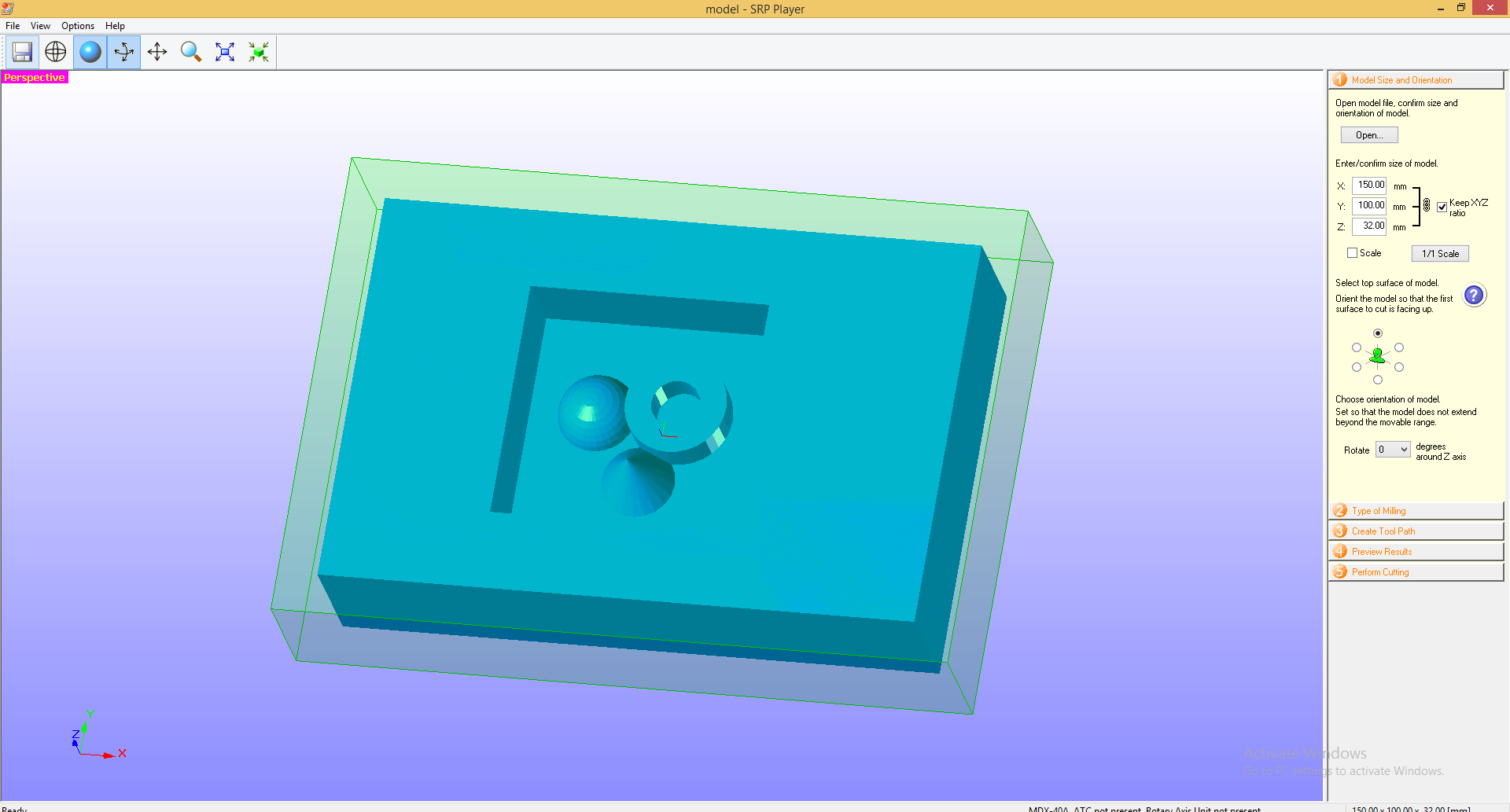Switch to wireframe globe view icon

pyautogui.click(x=56, y=52)
